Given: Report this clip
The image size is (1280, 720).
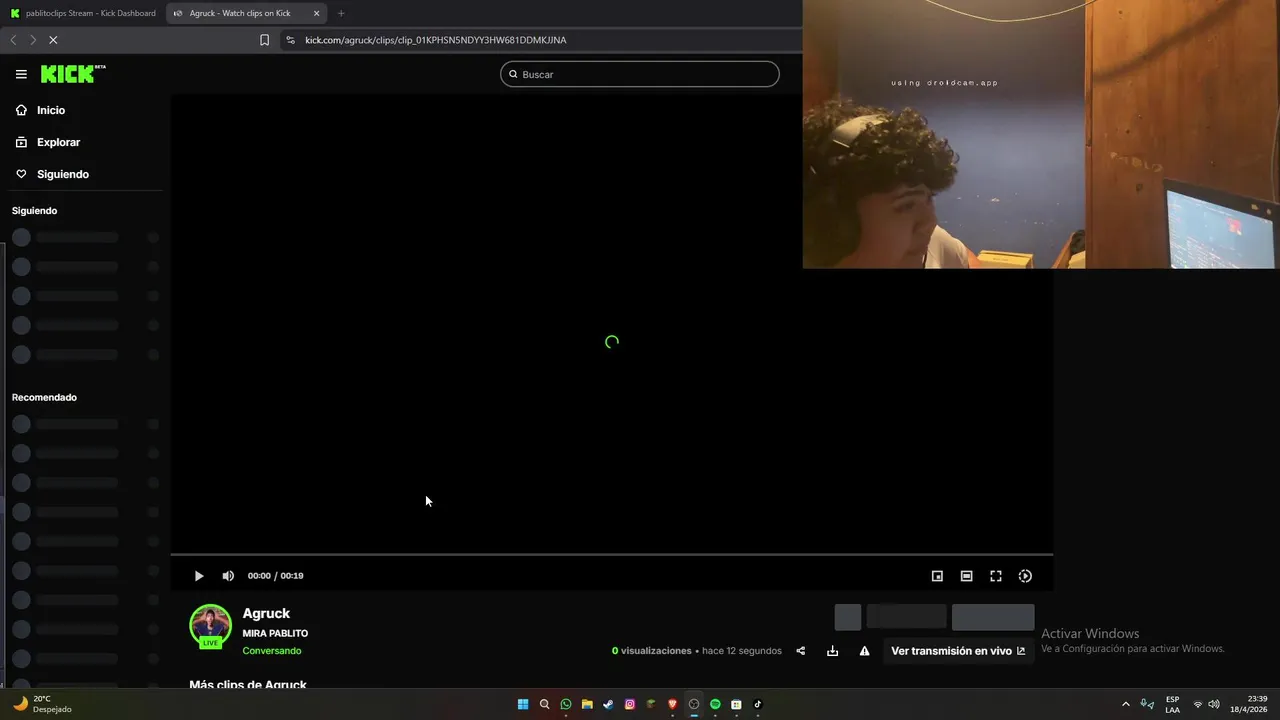Looking at the screenshot, I should [x=864, y=651].
